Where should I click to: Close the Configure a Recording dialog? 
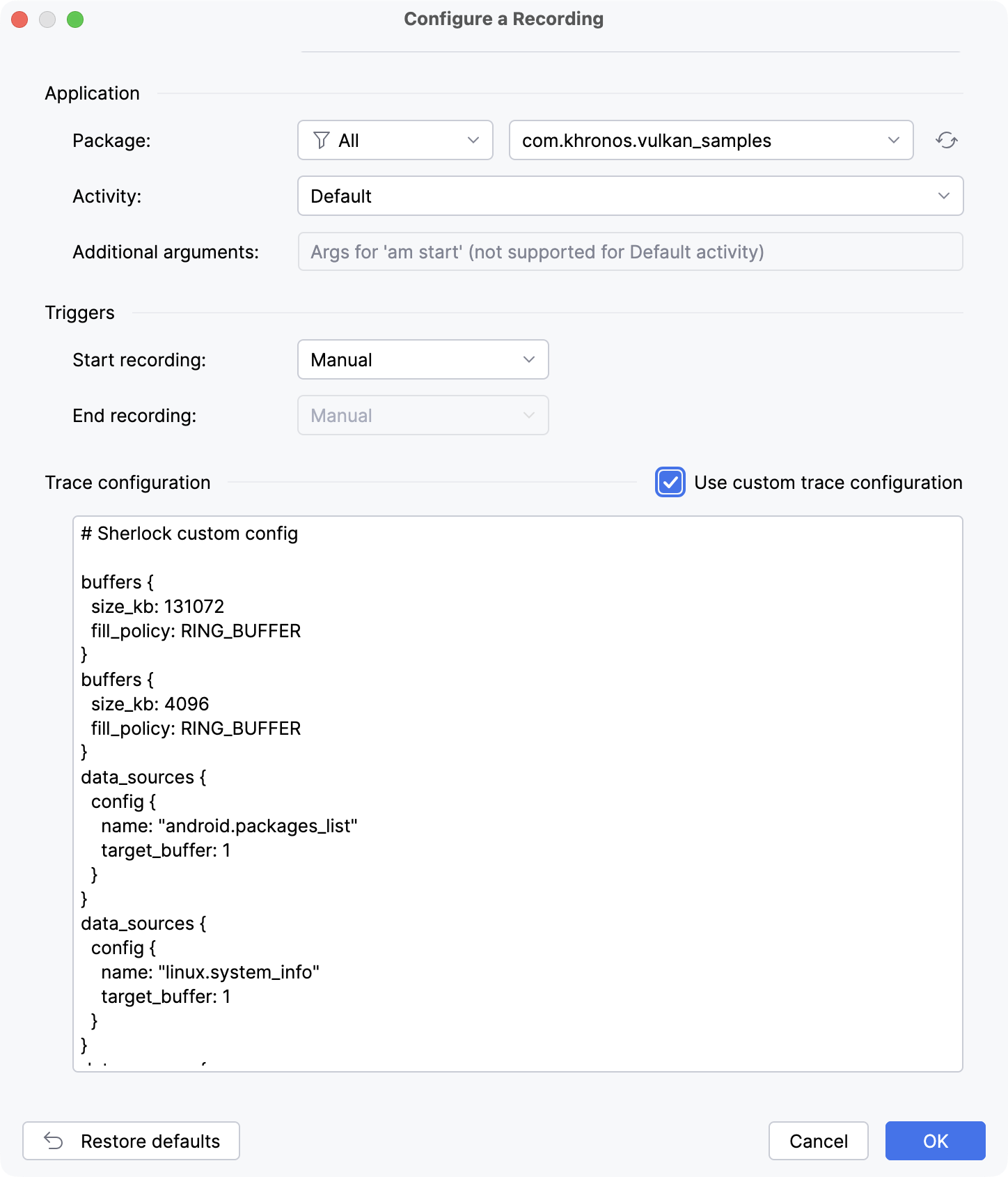click(x=19, y=20)
